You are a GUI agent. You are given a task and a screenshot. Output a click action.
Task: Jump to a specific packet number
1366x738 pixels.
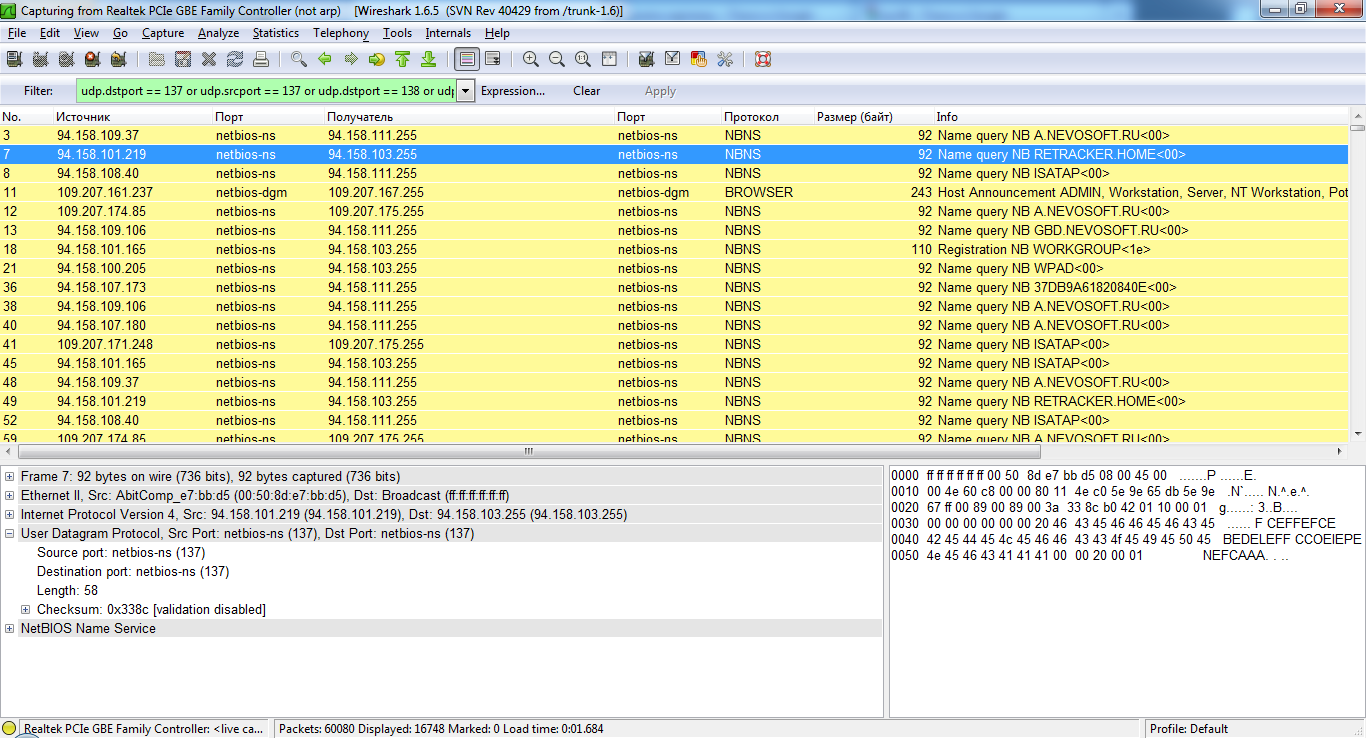click(377, 59)
